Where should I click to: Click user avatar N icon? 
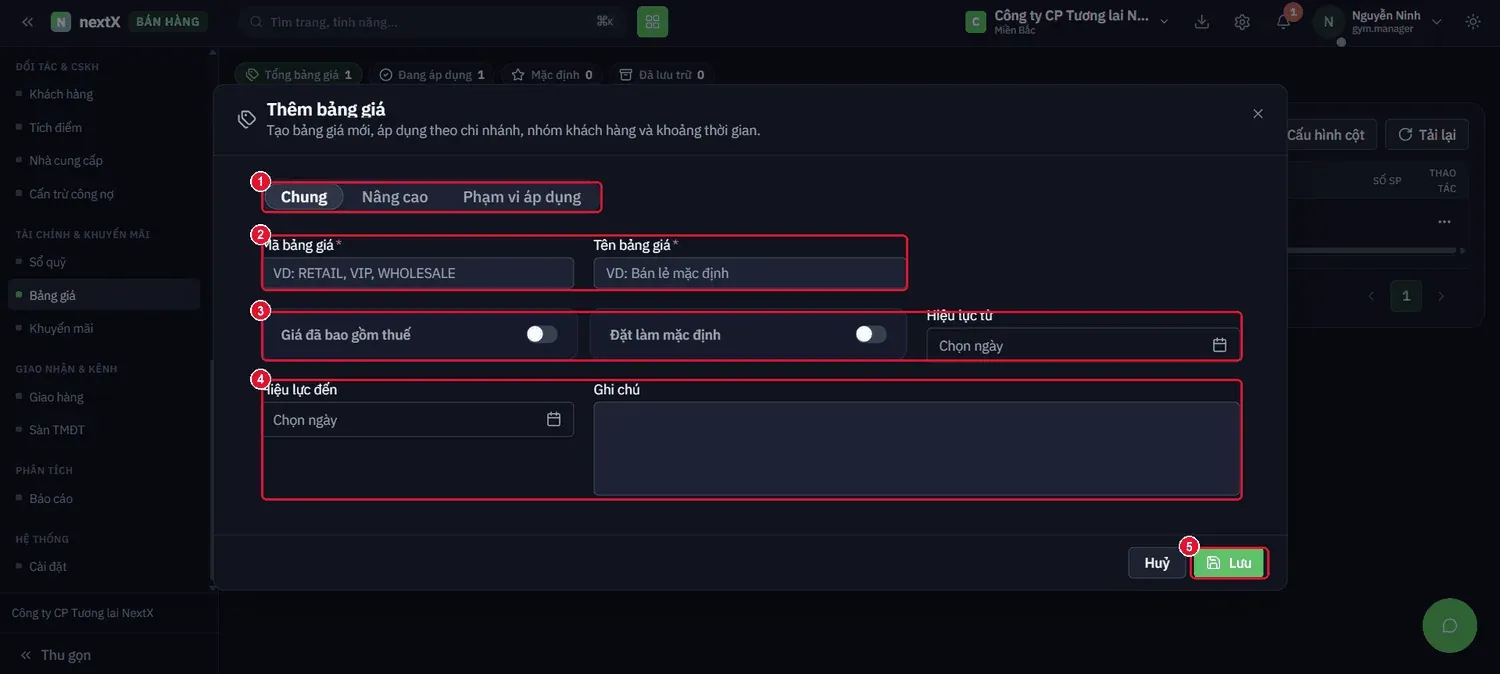[1328, 21]
